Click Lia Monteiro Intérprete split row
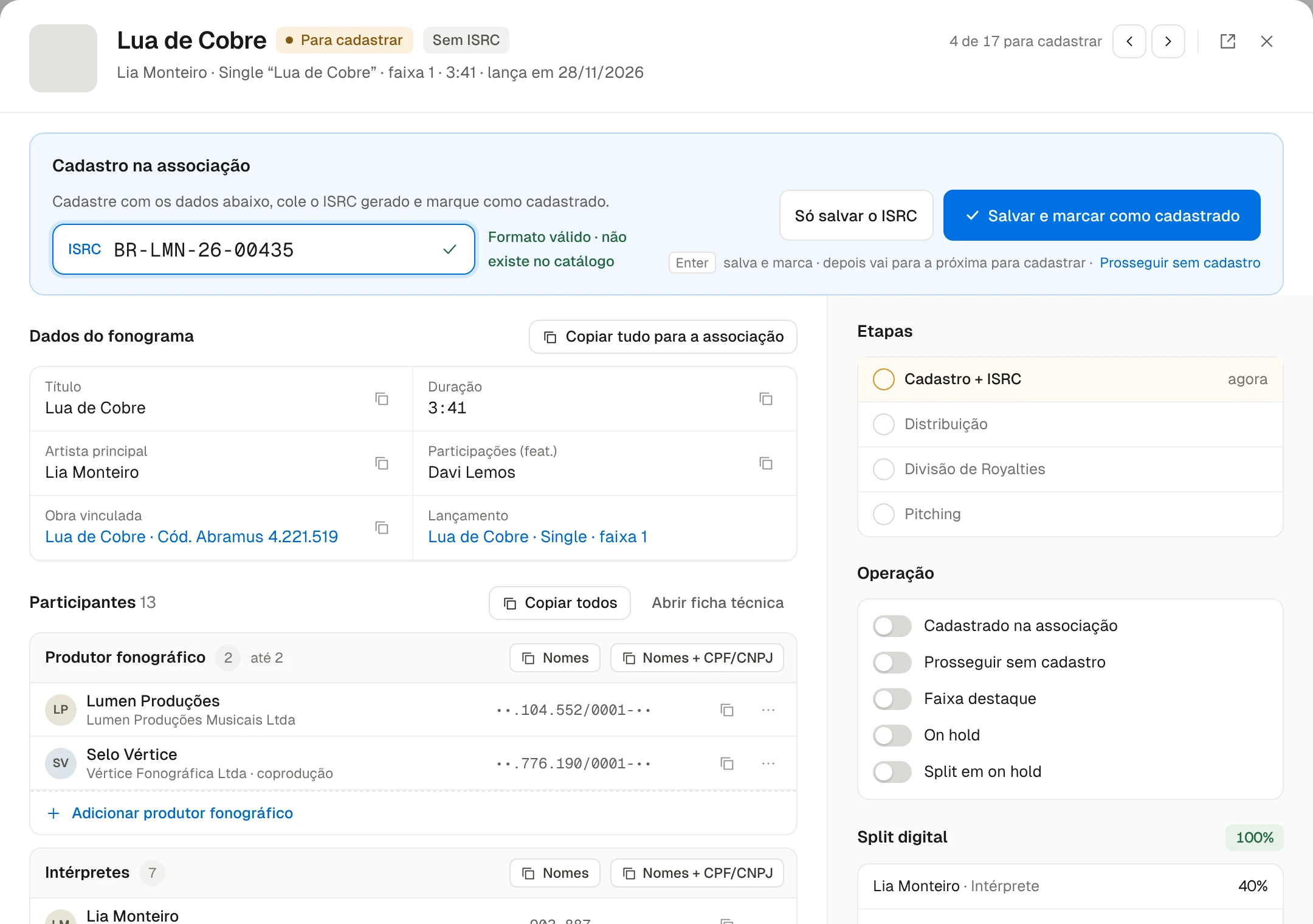The image size is (1313, 924). (1070, 886)
